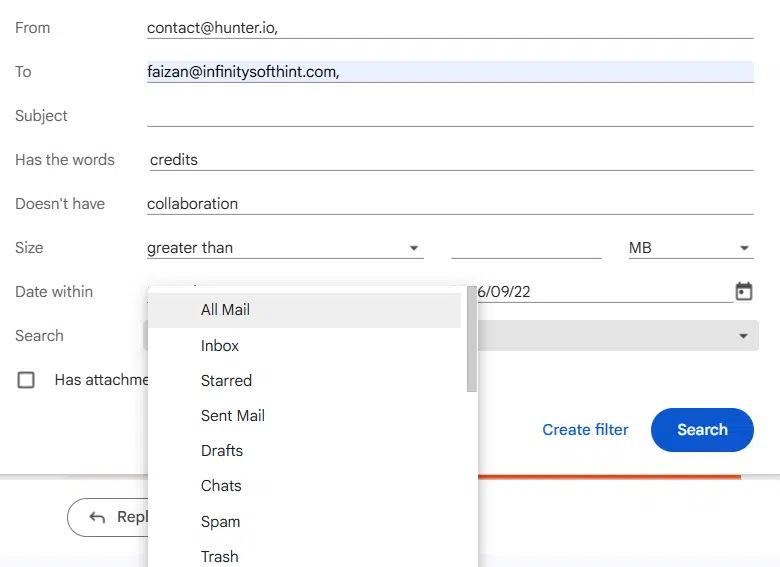Click the Reply button

pos(108,517)
